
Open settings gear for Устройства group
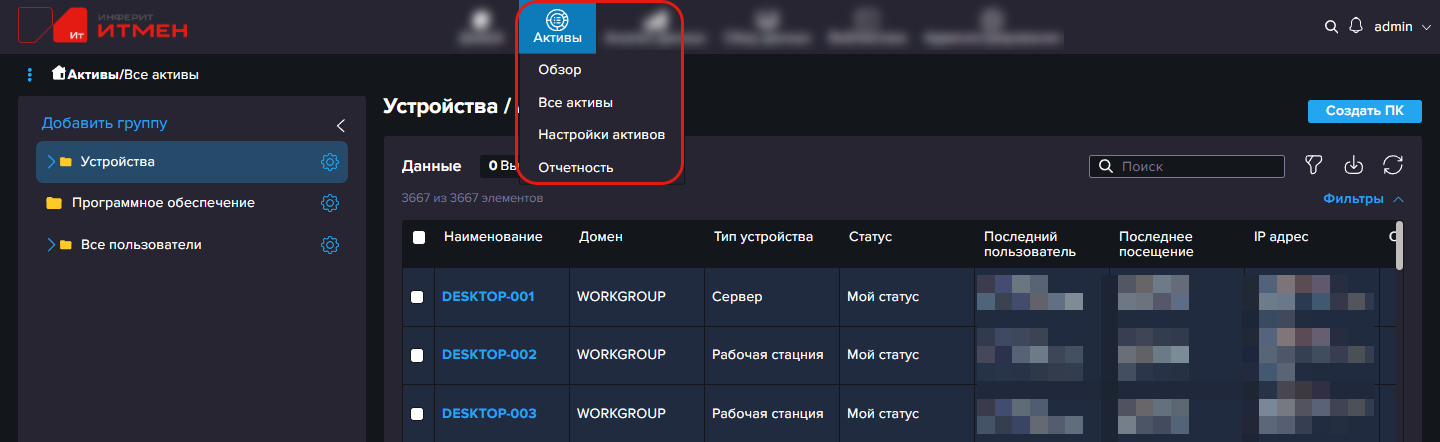coord(330,162)
